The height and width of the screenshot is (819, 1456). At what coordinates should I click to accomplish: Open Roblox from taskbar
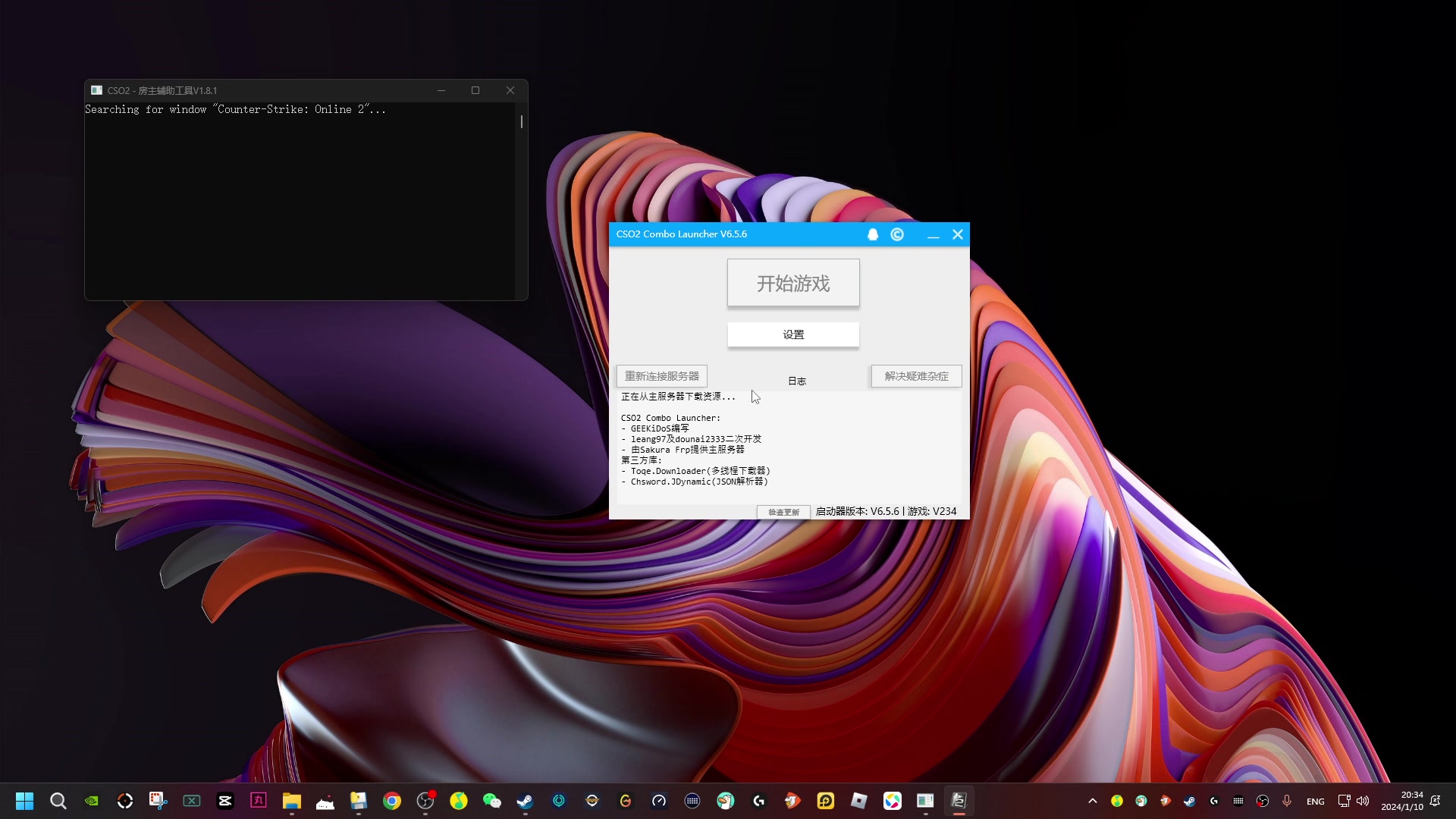click(859, 801)
